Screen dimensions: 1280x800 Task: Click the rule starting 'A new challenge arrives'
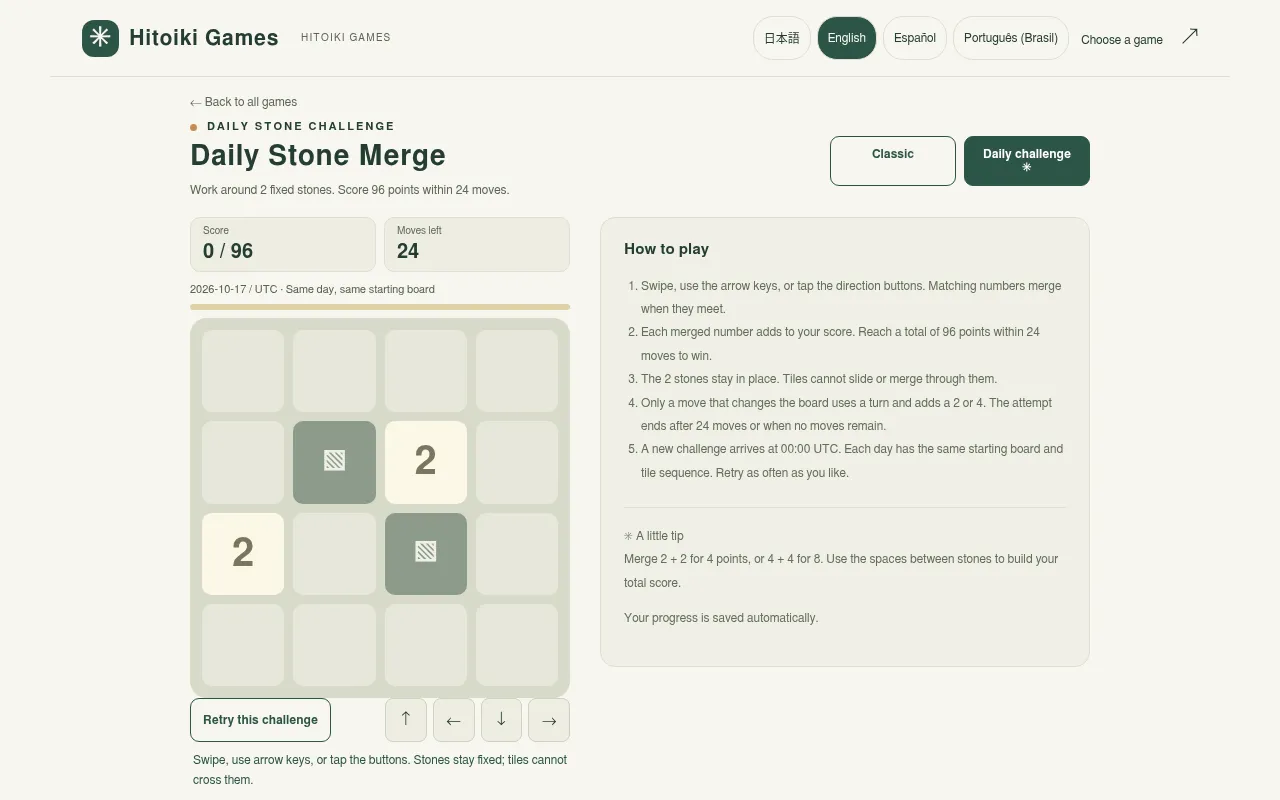[x=852, y=461]
